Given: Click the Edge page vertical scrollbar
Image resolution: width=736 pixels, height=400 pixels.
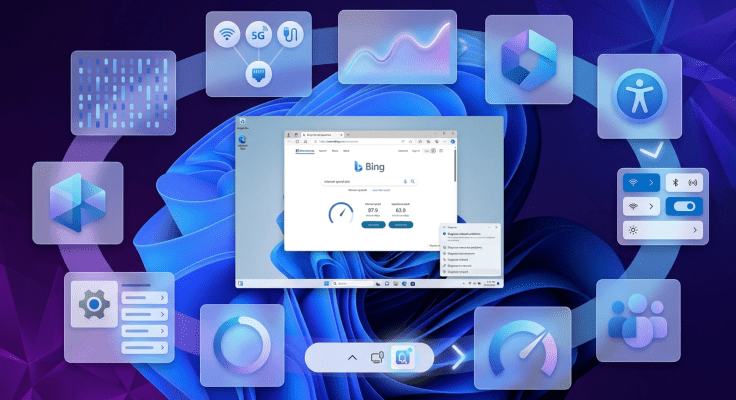Looking at the screenshot, I should [455, 165].
